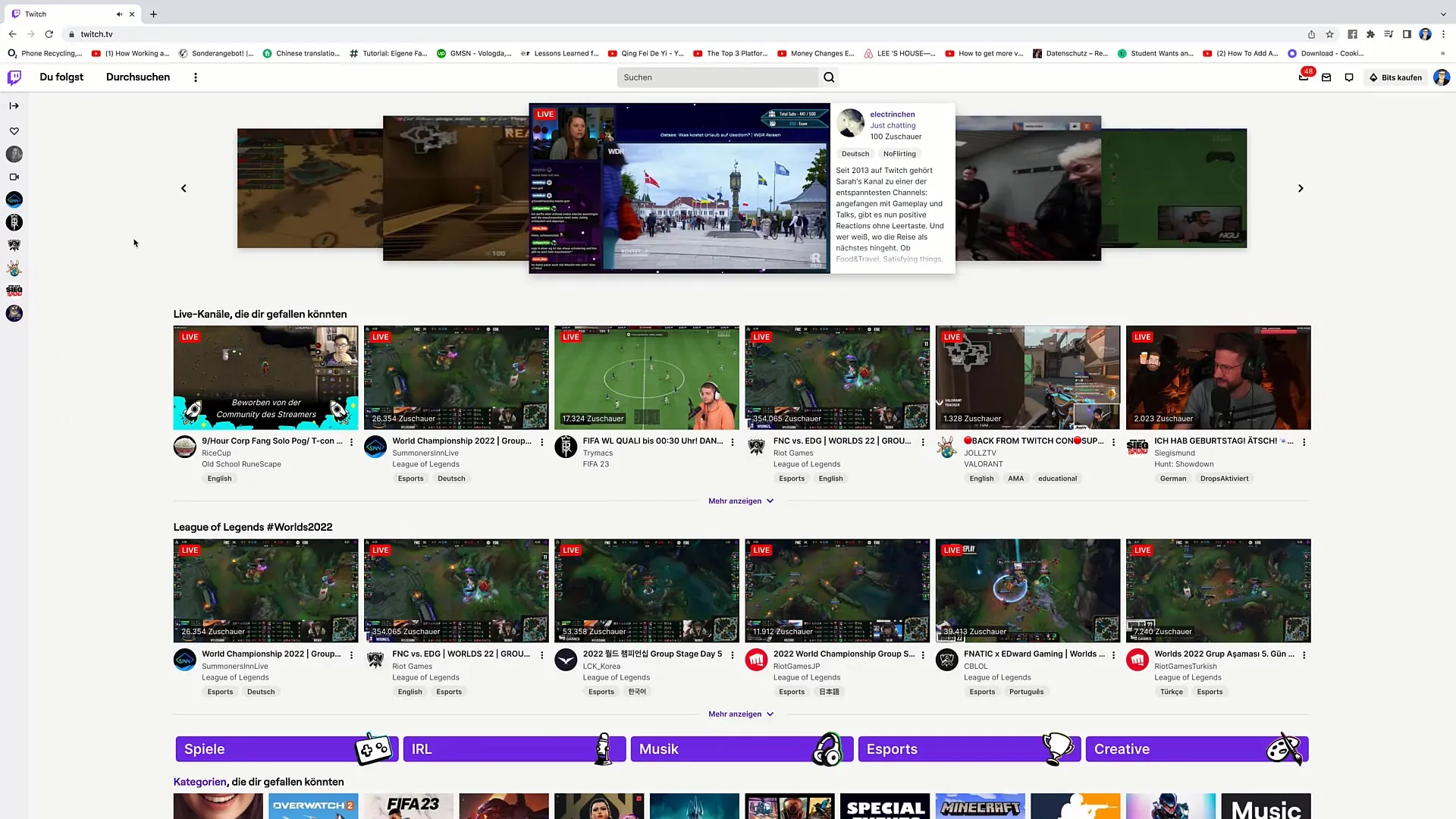Click NoFlirting tag in featured stream
This screenshot has height=819, width=1456.
(899, 153)
